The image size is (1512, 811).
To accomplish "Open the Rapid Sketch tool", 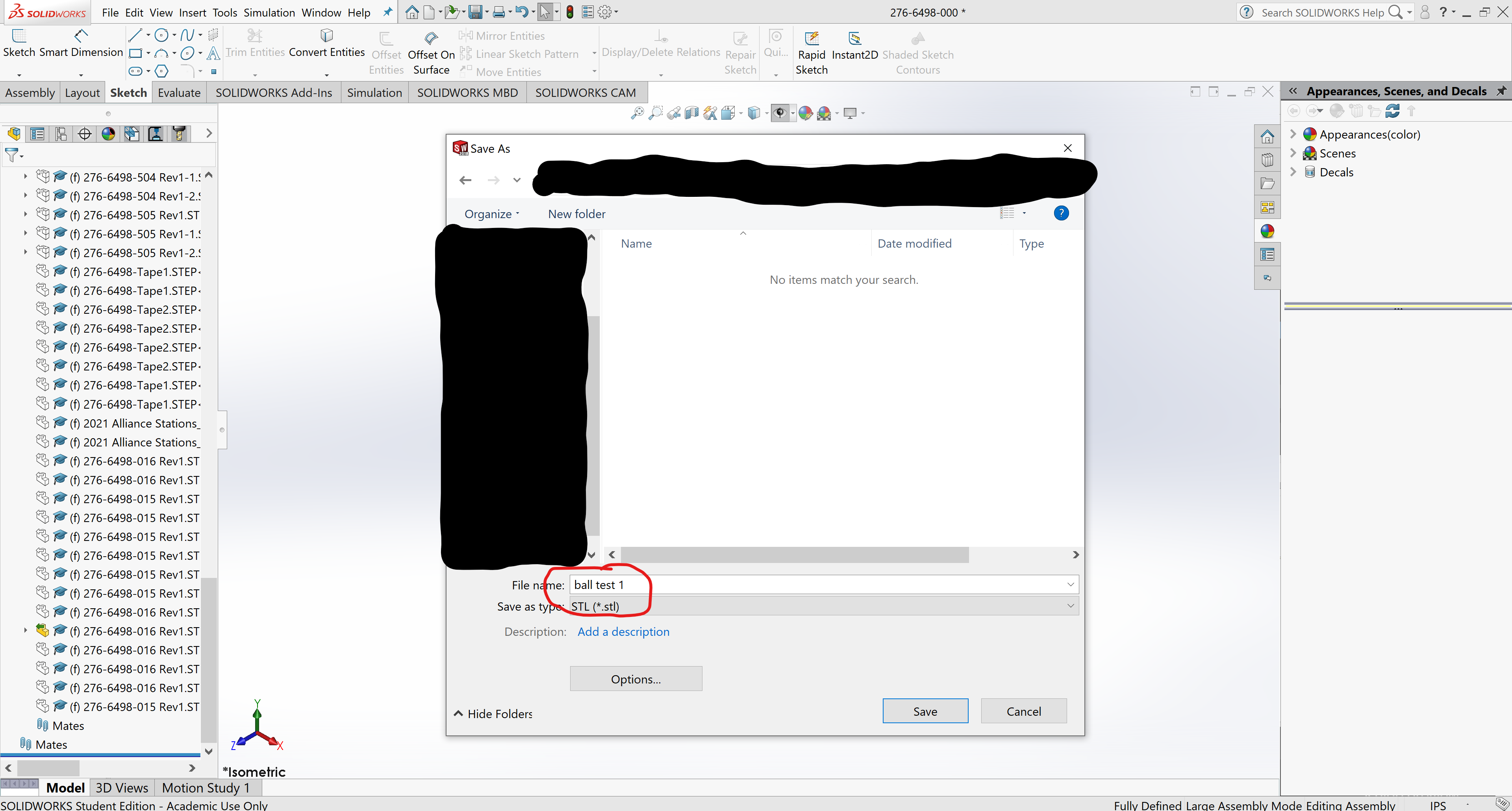I will 811,54.
